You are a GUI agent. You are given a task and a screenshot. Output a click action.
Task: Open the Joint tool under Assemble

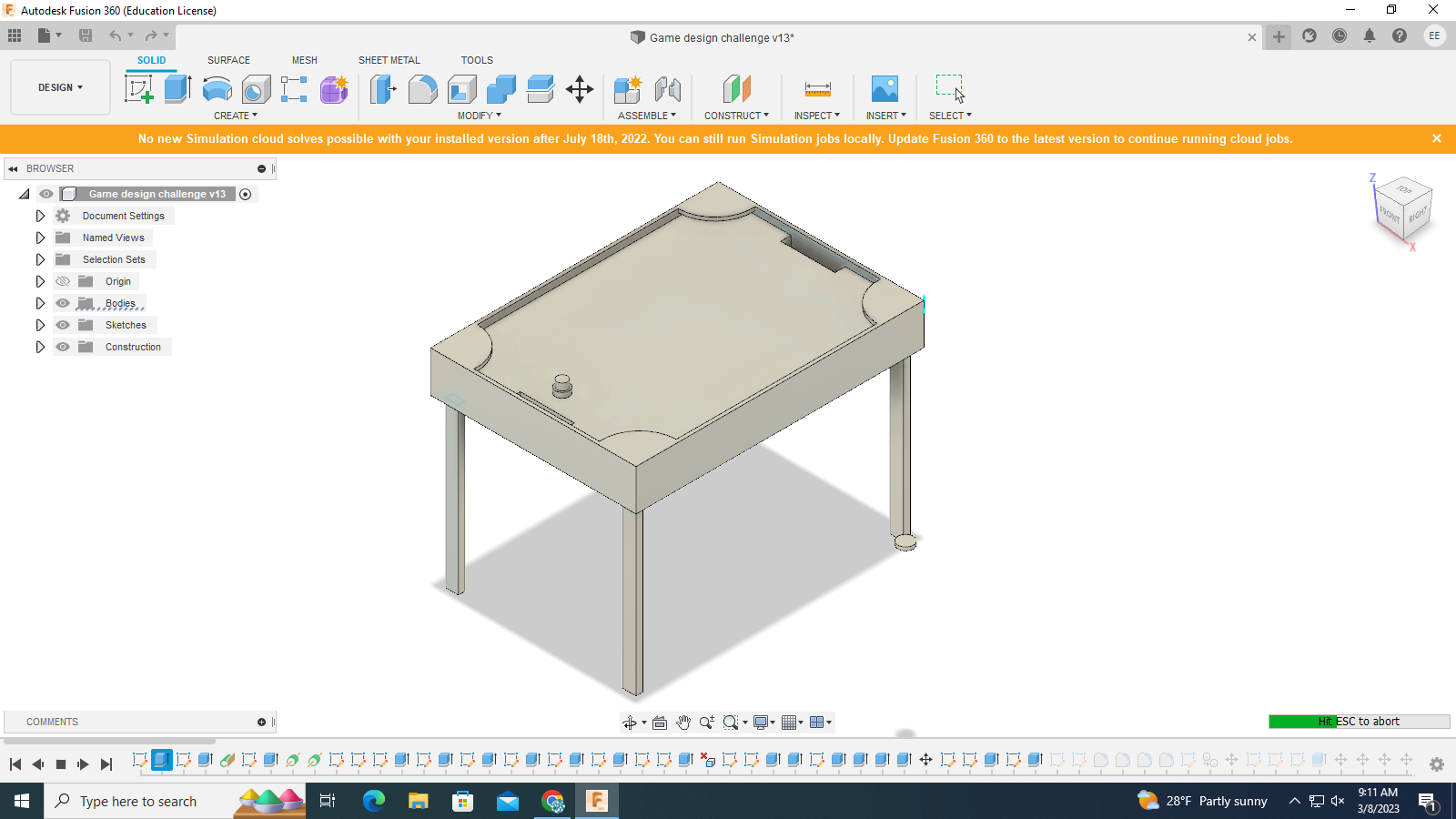click(x=670, y=88)
